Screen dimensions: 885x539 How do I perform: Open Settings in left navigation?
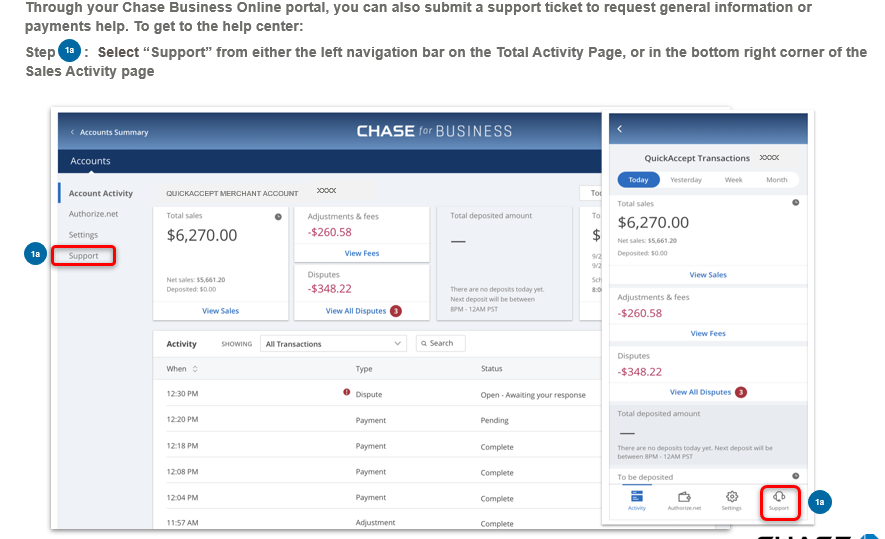pyautogui.click(x=83, y=235)
